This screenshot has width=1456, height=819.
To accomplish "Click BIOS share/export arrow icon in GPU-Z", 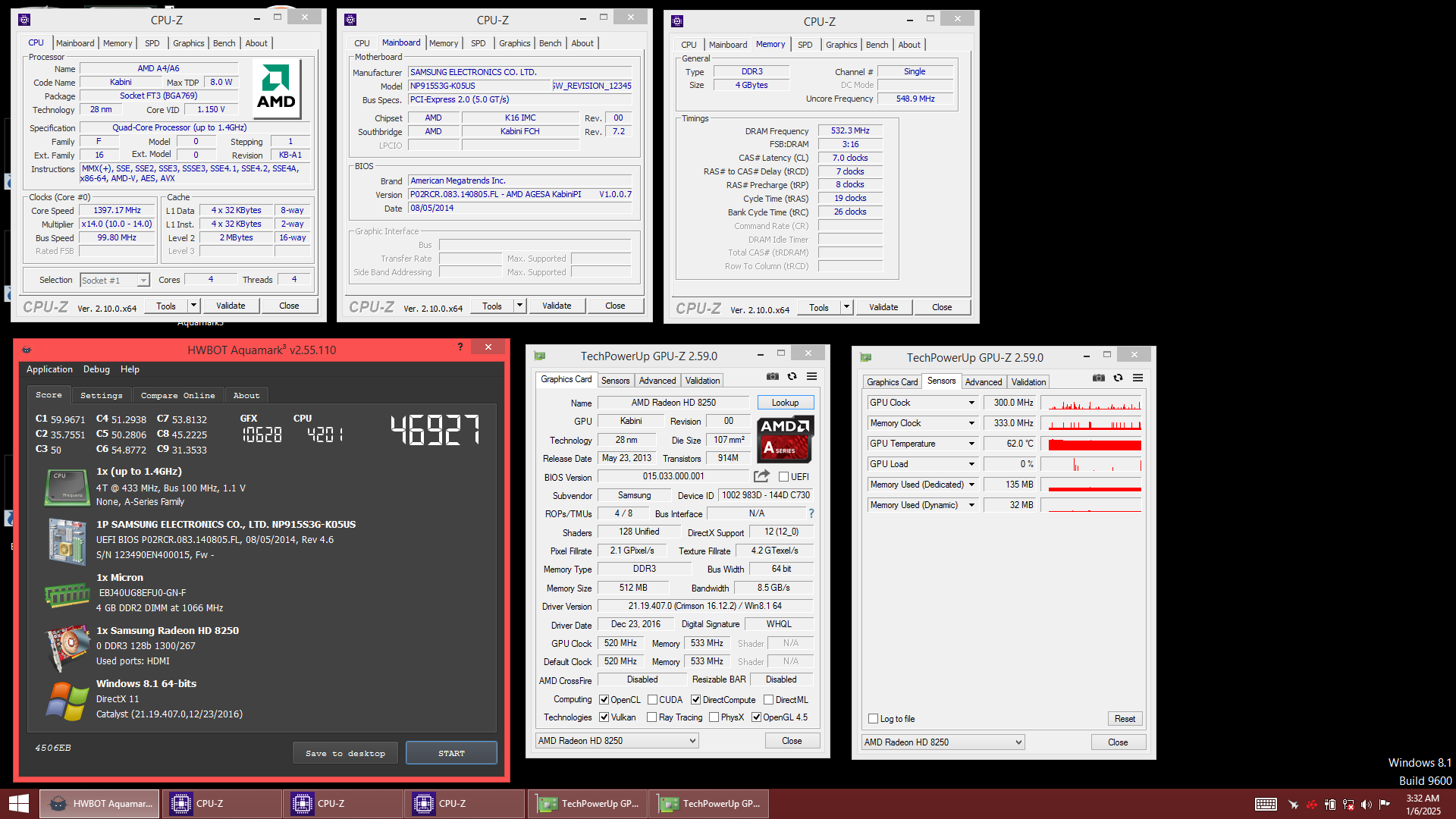I will click(x=761, y=476).
